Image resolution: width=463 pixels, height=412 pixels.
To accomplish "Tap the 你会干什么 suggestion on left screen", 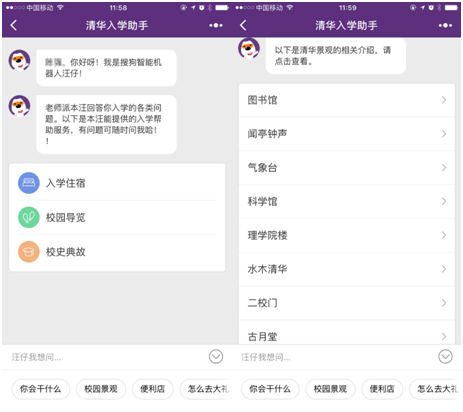I will pos(41,389).
